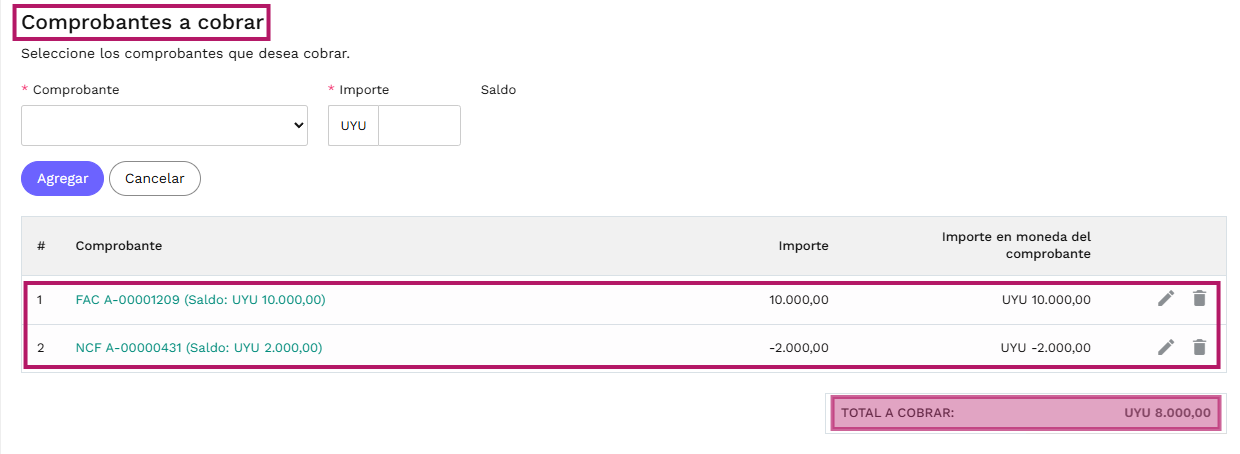Click the Comprobantes a cobrar heading
The height and width of the screenshot is (454, 1240).
142,21
